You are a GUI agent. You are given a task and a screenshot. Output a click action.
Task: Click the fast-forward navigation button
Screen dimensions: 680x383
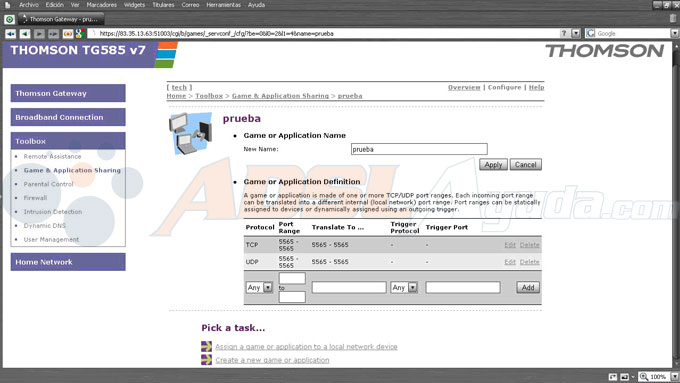coord(53,33)
